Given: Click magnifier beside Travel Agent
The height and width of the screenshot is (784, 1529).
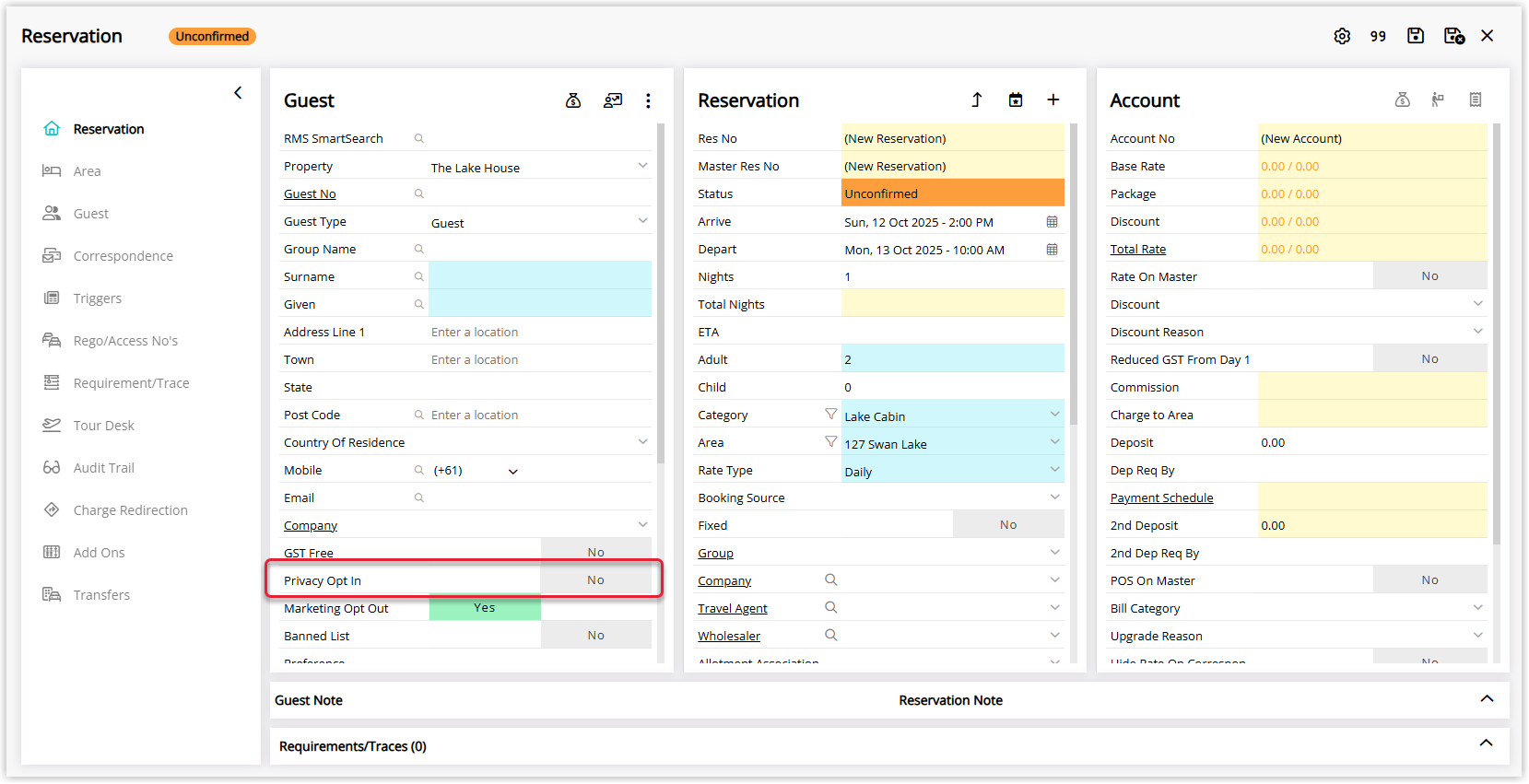Looking at the screenshot, I should [x=831, y=607].
